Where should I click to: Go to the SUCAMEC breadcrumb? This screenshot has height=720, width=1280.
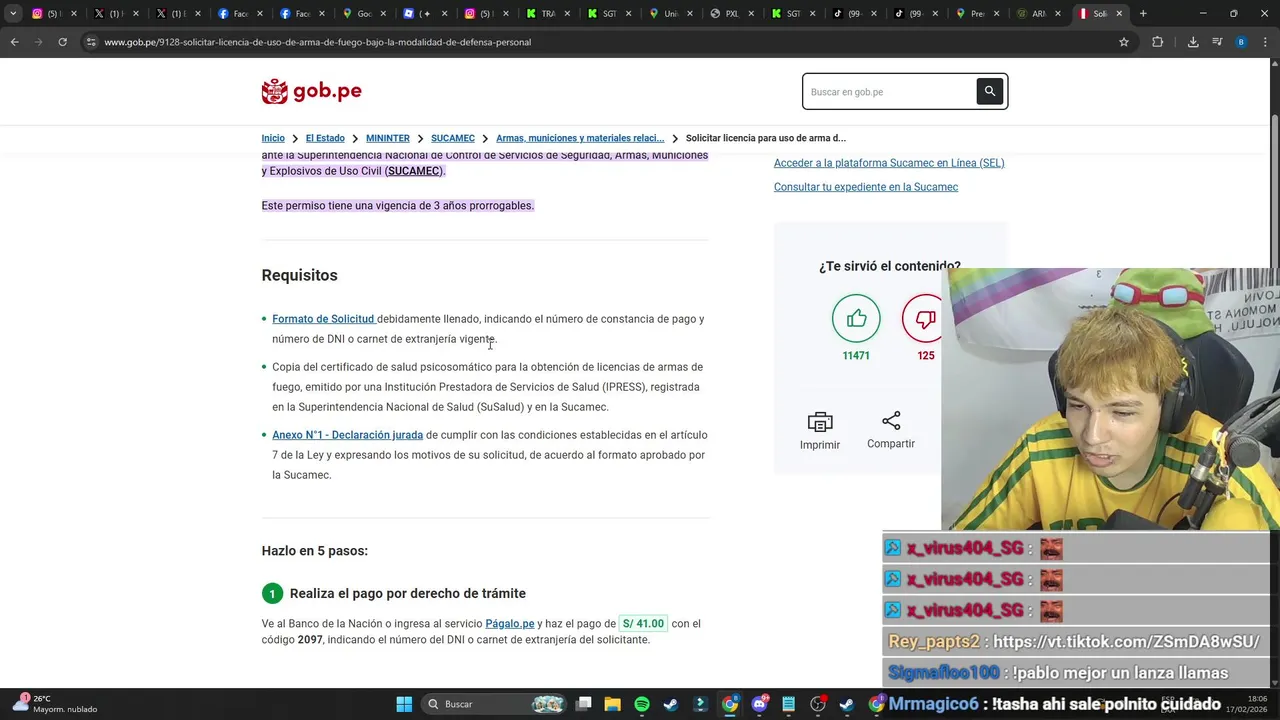(x=453, y=138)
